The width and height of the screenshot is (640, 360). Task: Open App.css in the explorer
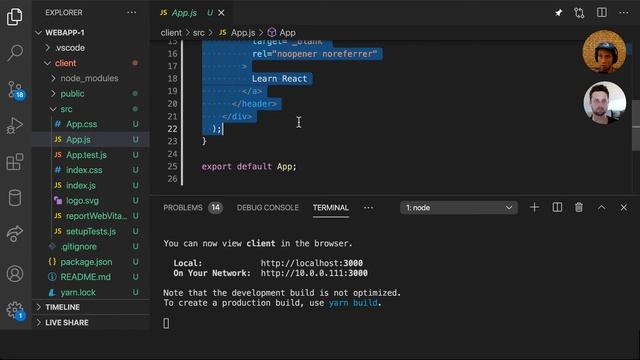[x=82, y=124]
